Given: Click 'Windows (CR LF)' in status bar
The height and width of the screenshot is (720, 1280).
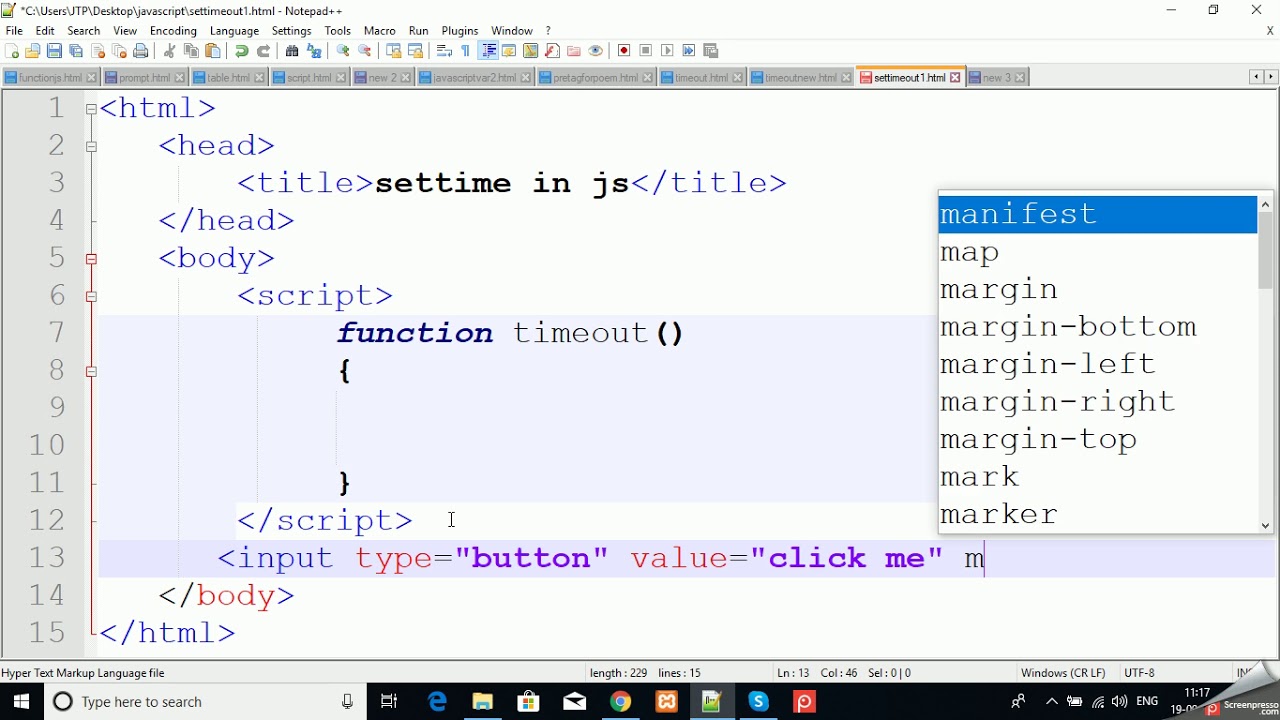Looking at the screenshot, I should 1063,673.
